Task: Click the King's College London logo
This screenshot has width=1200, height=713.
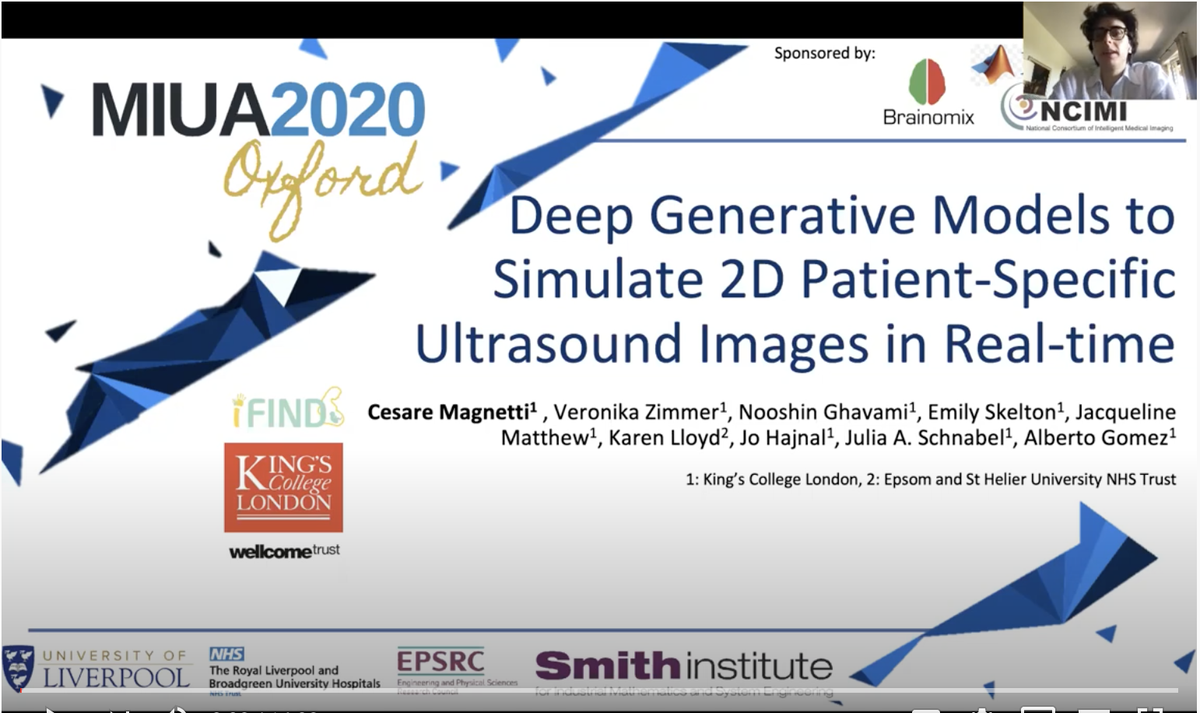Action: [x=283, y=487]
